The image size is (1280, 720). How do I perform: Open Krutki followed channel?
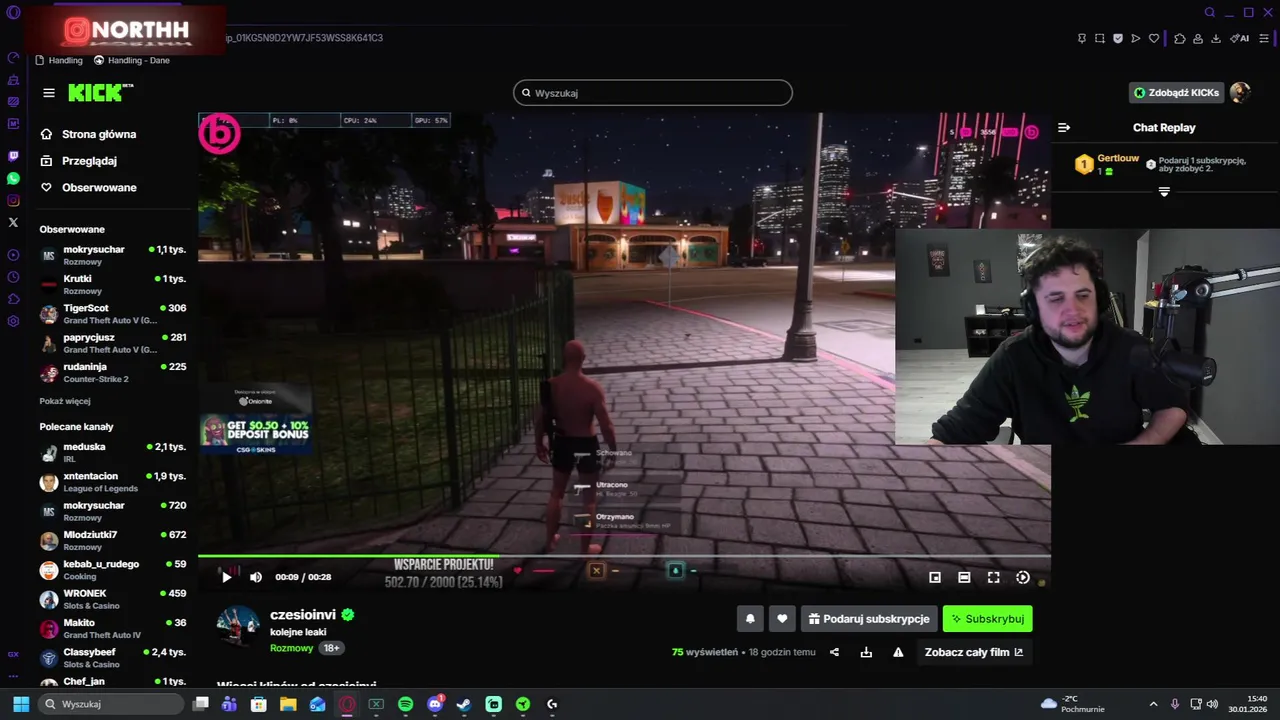click(x=113, y=284)
